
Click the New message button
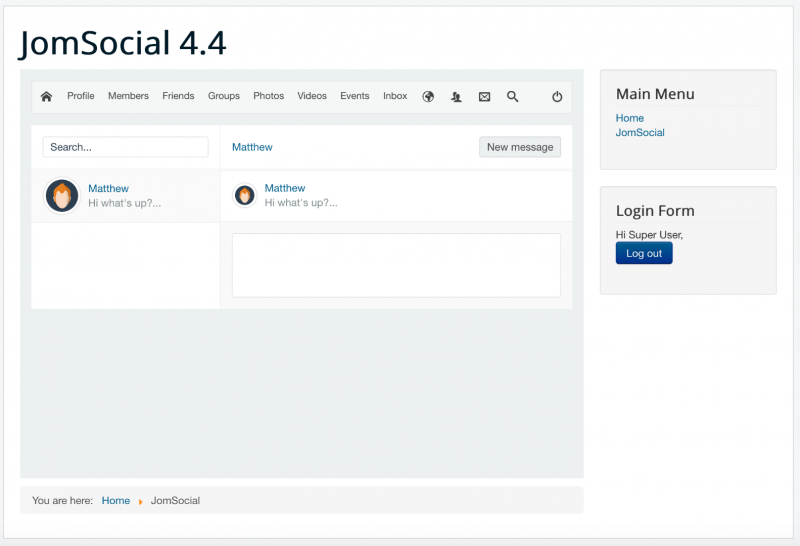(520, 147)
